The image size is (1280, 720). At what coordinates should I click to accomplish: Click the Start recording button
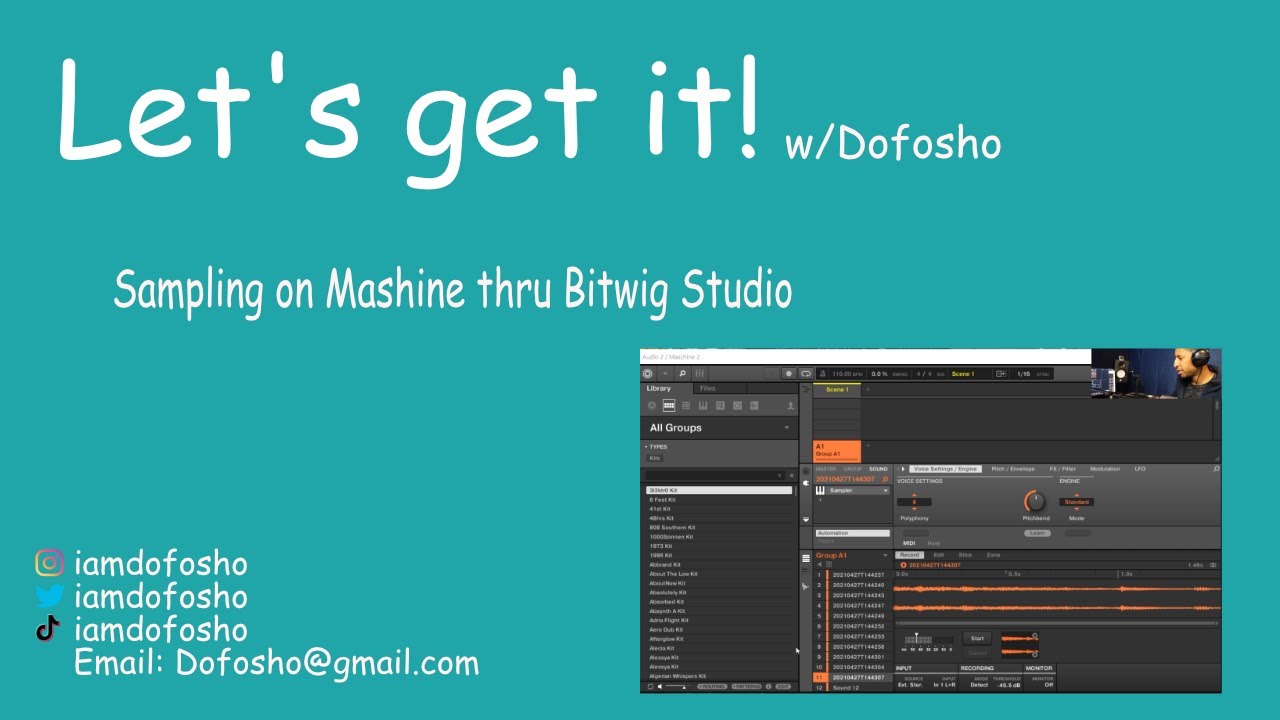point(977,638)
